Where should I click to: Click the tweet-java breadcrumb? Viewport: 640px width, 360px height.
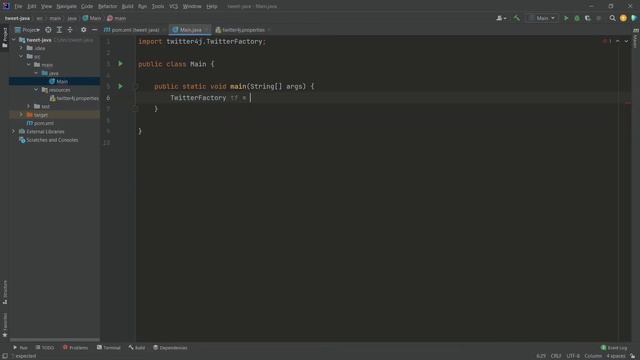(17, 18)
